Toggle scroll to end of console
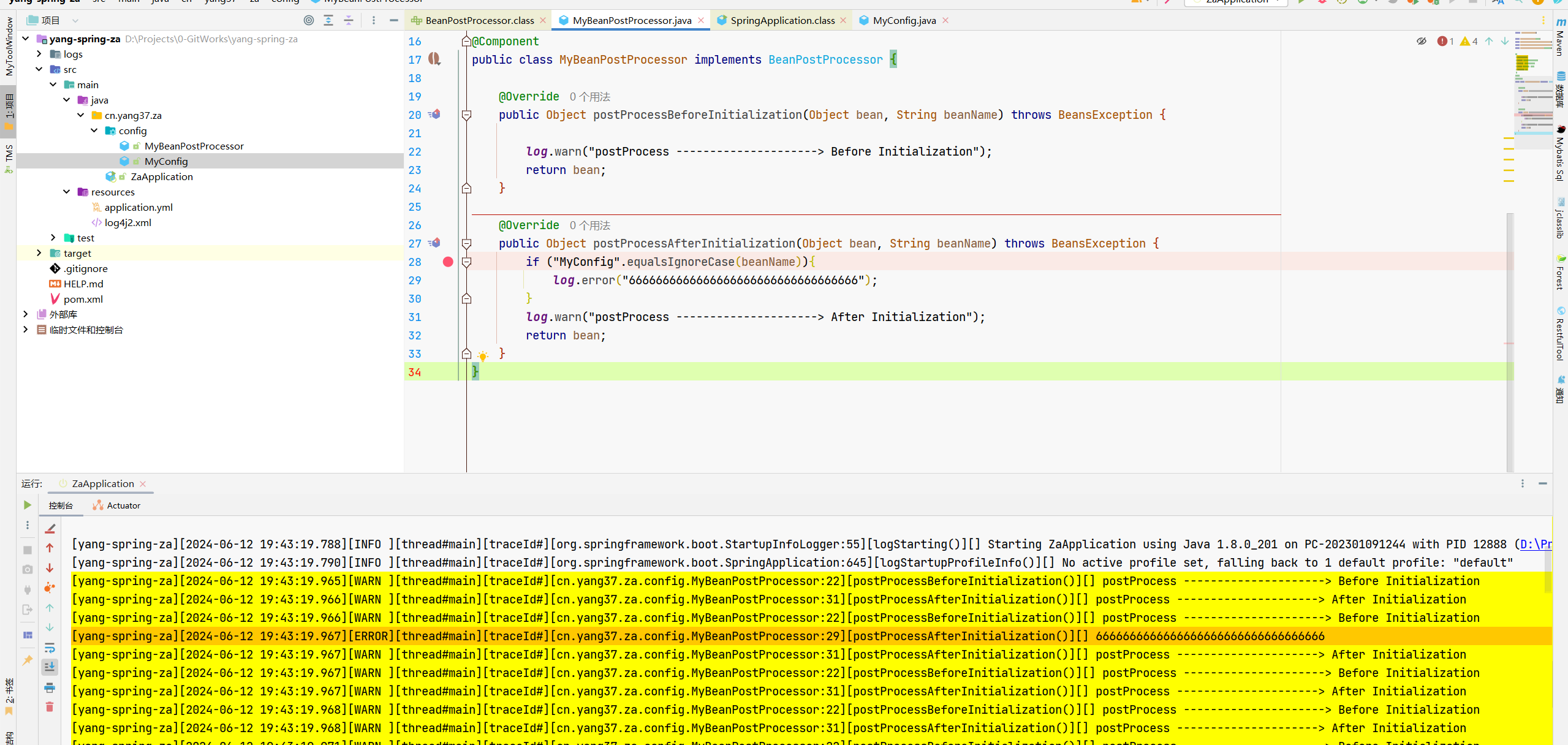1568x745 pixels. 50,667
